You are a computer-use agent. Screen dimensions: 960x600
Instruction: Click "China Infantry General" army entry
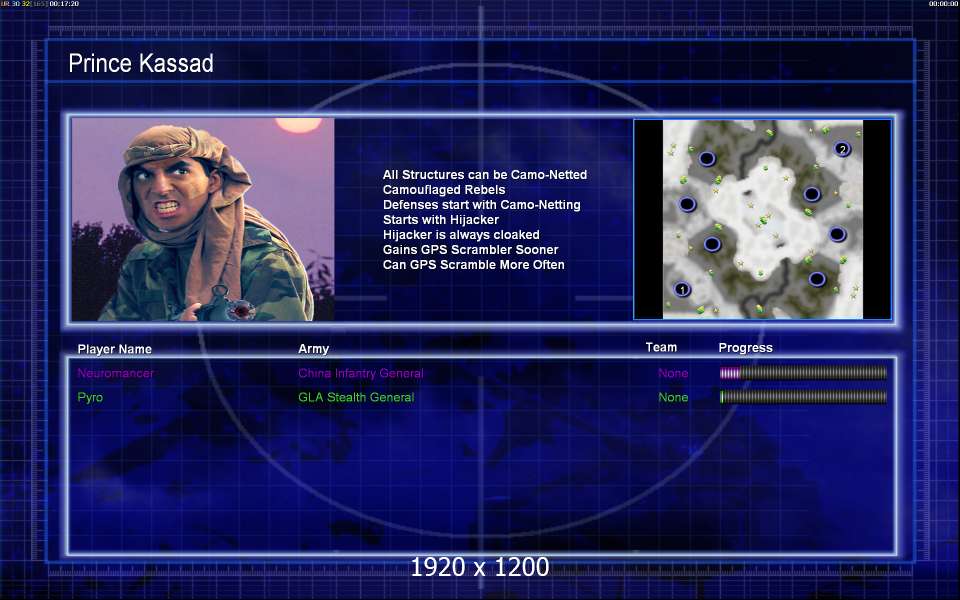coord(361,373)
